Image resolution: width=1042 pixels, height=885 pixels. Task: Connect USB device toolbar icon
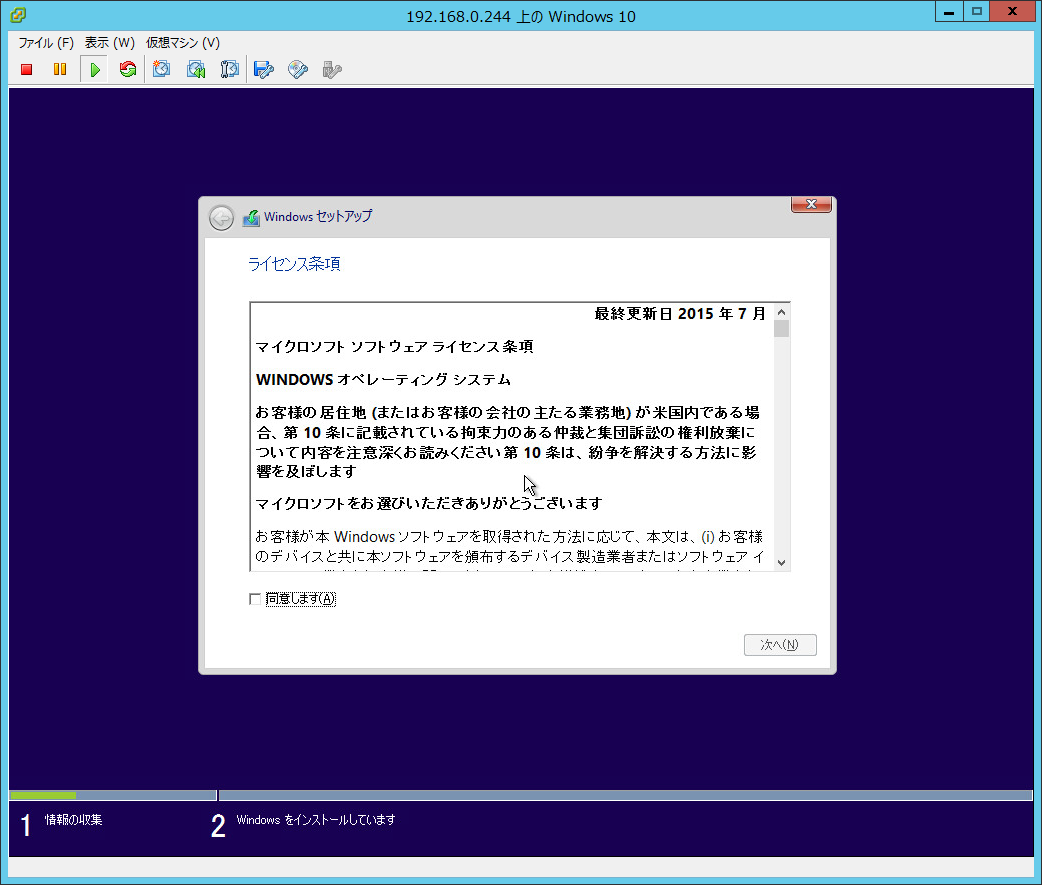tap(332, 69)
